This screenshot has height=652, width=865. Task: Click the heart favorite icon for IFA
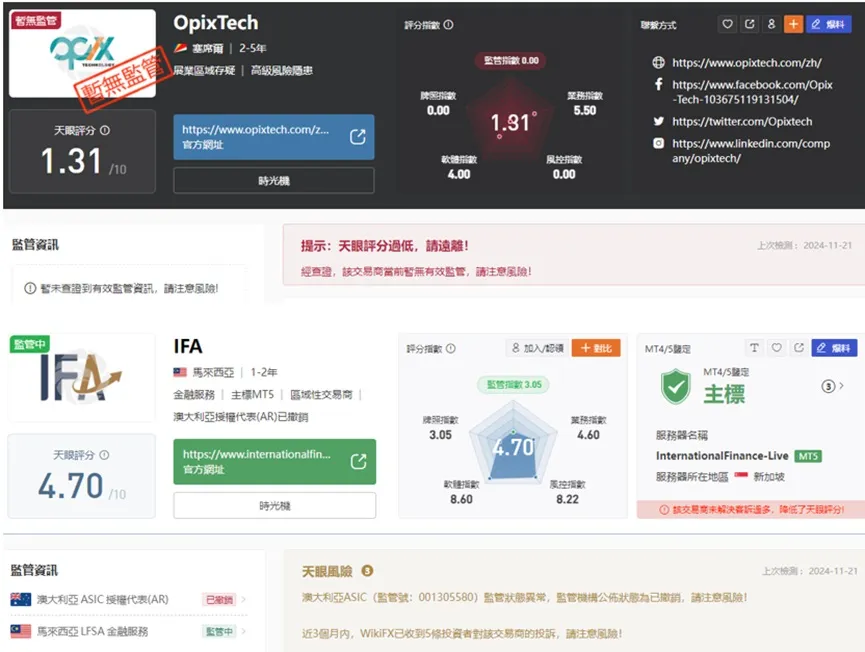pos(777,348)
